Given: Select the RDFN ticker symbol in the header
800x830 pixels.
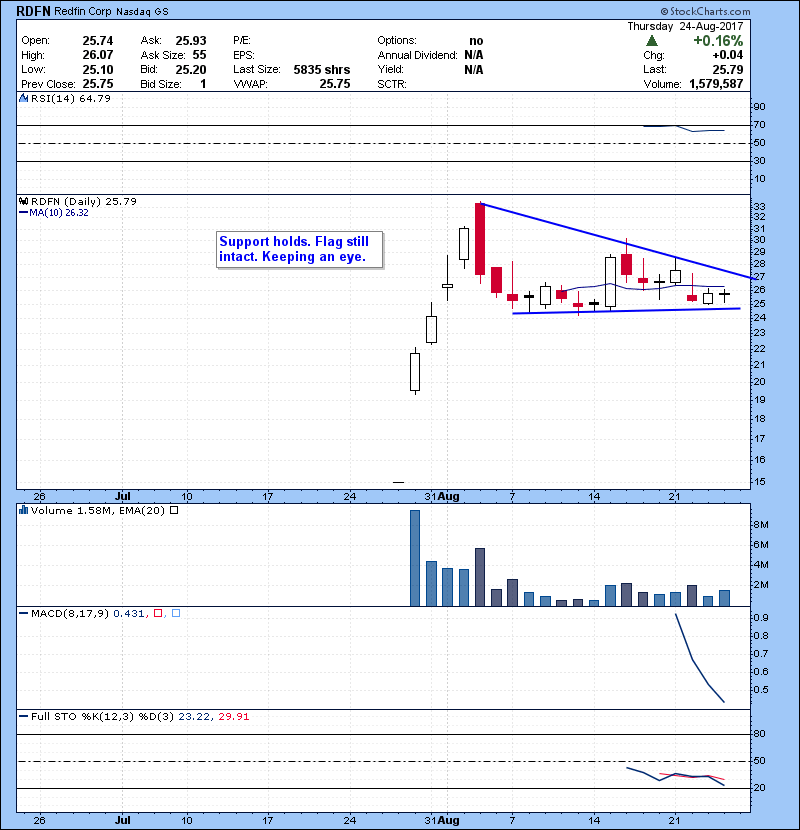Looking at the screenshot, I should coord(33,11).
